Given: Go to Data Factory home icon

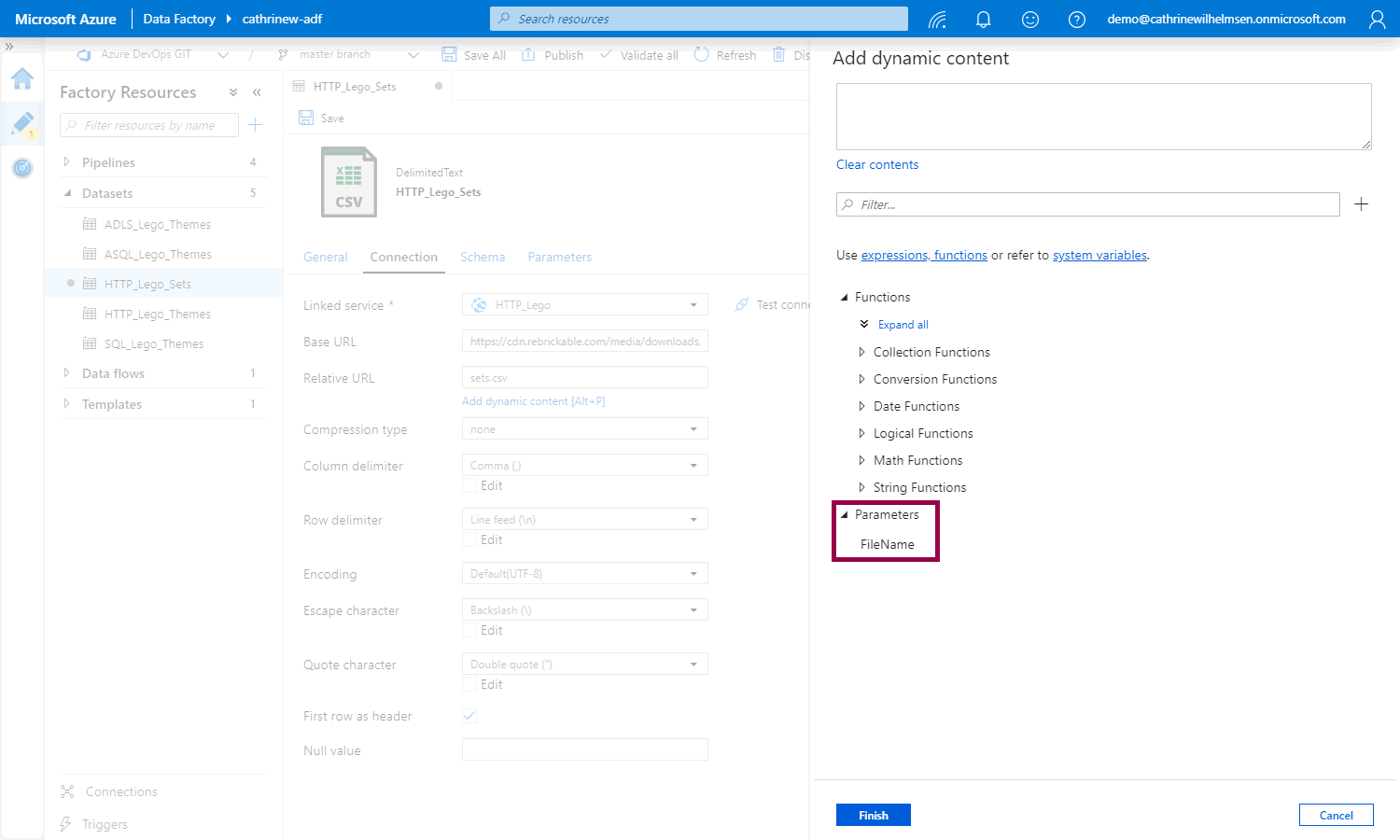Looking at the screenshot, I should (x=22, y=79).
